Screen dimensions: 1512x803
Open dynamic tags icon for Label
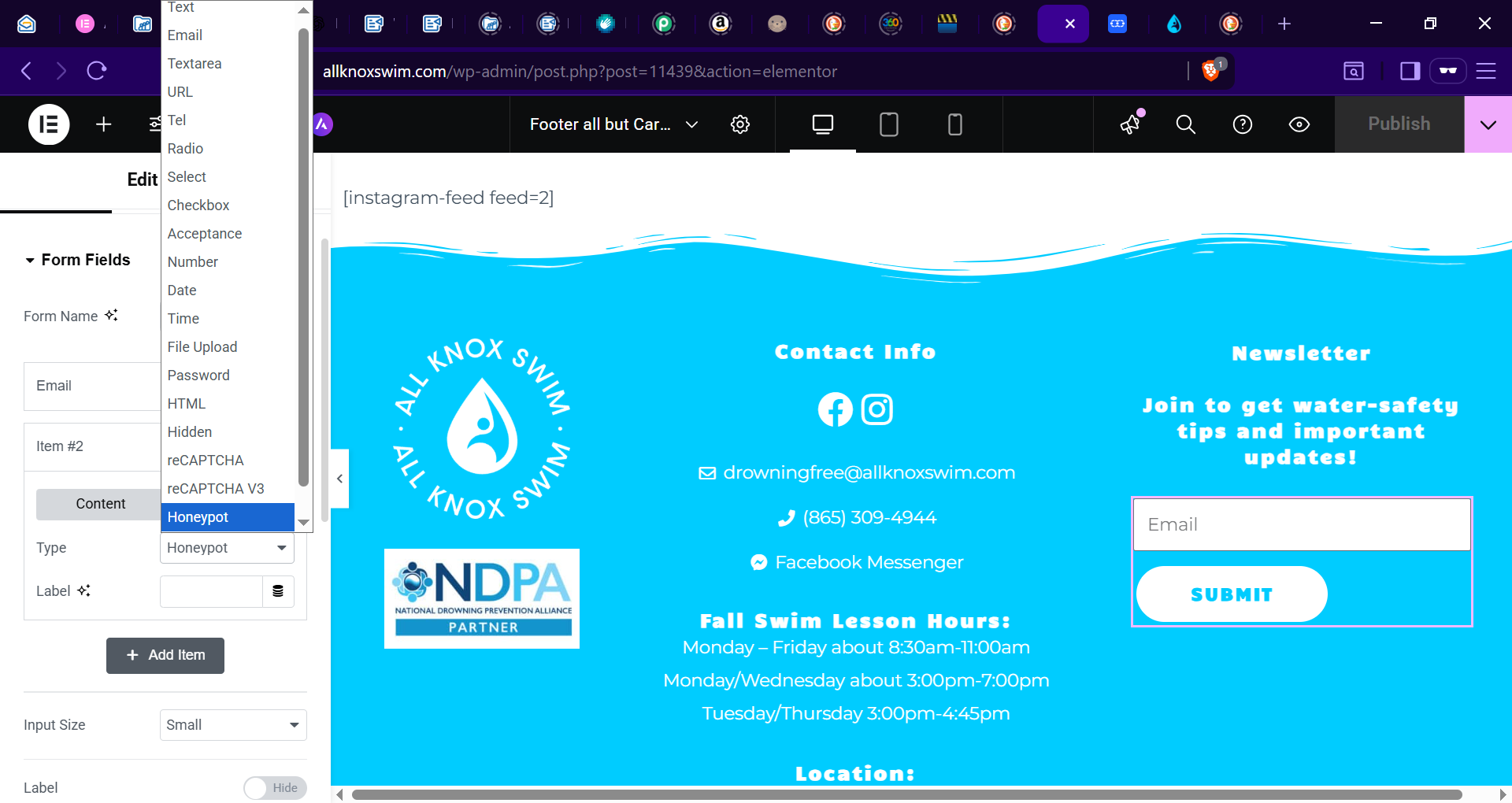[278, 591]
